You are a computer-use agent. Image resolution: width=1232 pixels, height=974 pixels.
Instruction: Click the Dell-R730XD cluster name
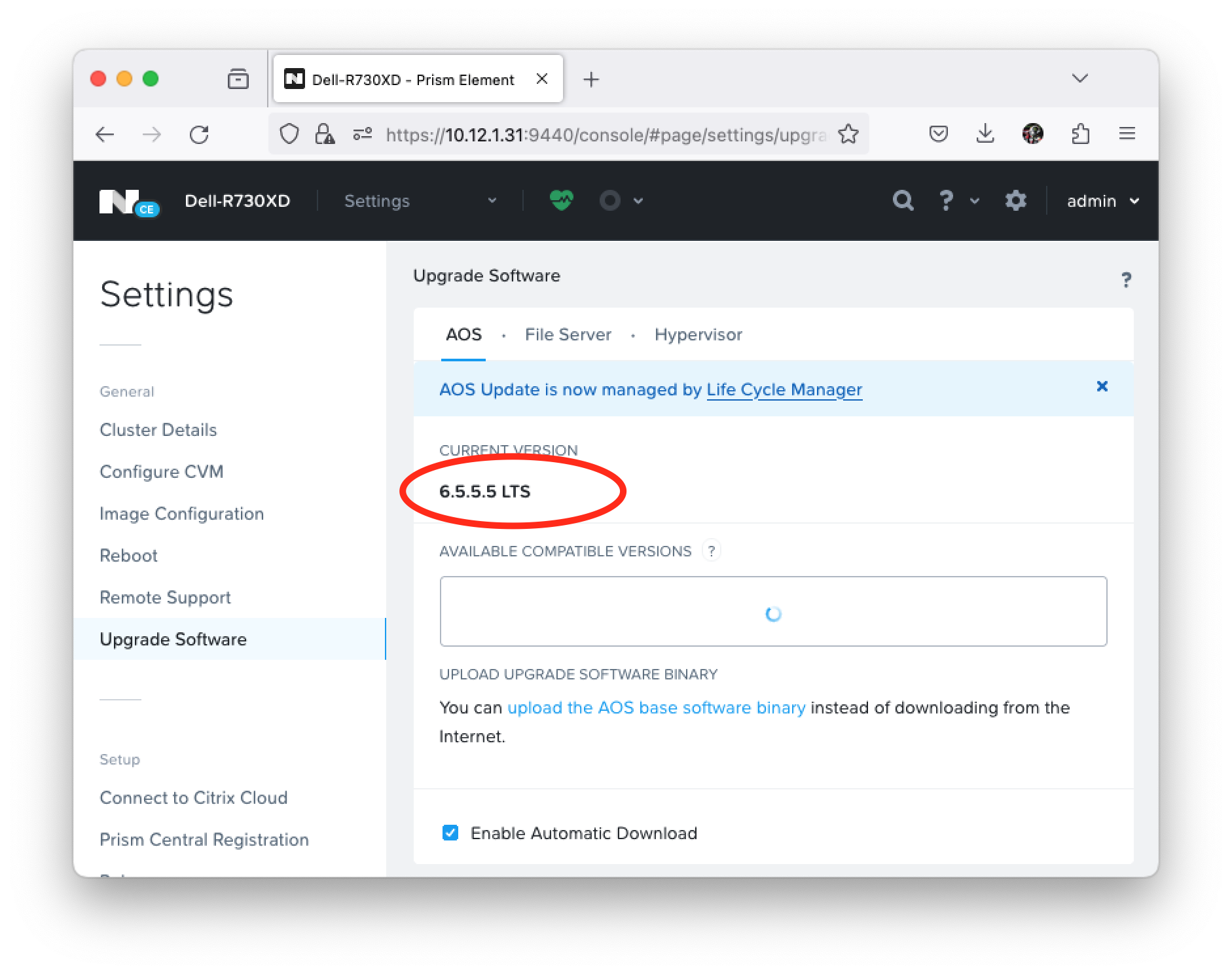[237, 201]
